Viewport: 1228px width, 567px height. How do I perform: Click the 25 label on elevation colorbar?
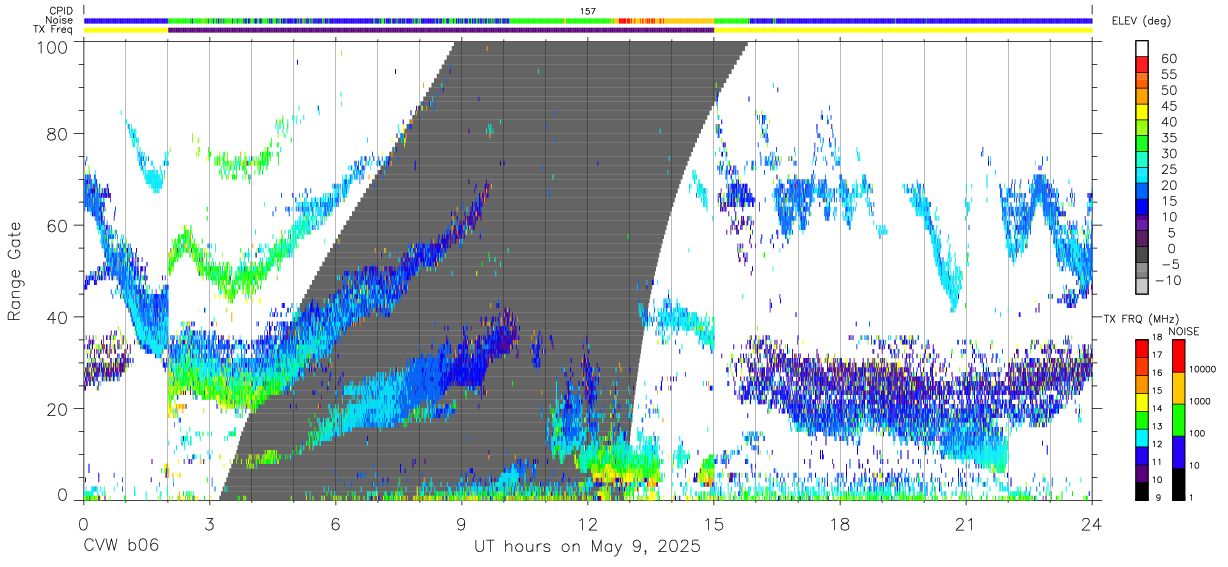click(1168, 170)
